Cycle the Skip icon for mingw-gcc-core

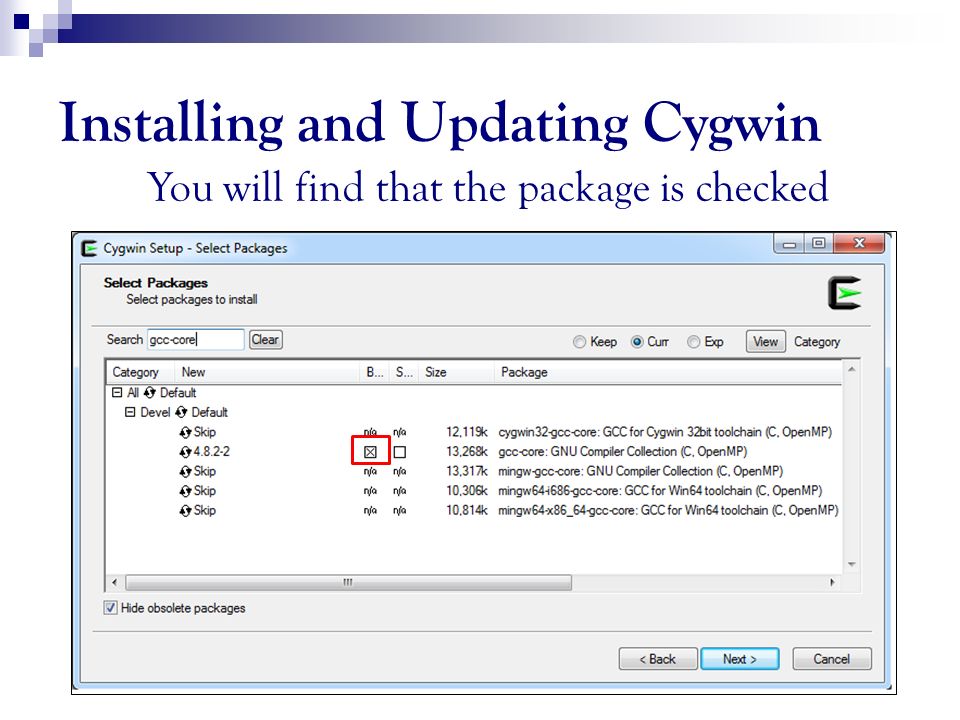(x=186, y=471)
